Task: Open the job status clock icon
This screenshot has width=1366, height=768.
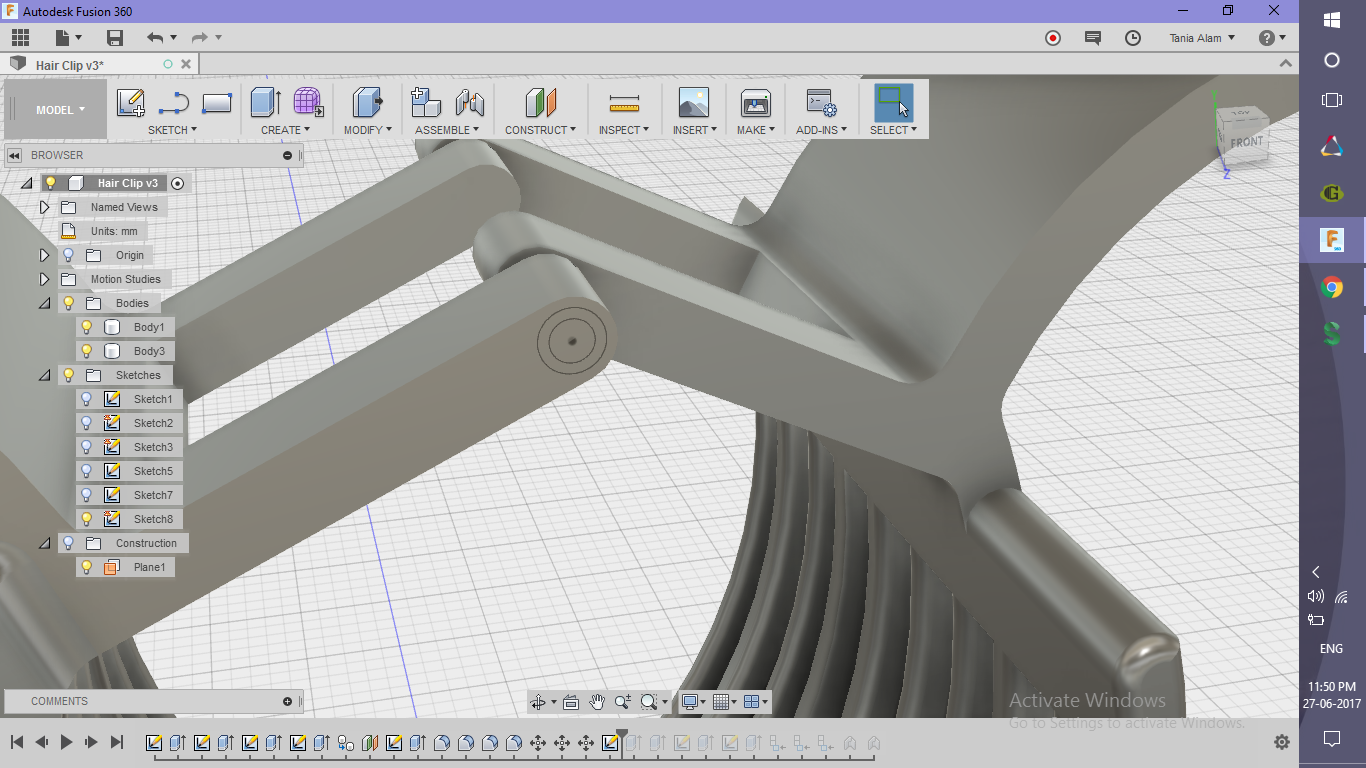Action: tap(1133, 38)
